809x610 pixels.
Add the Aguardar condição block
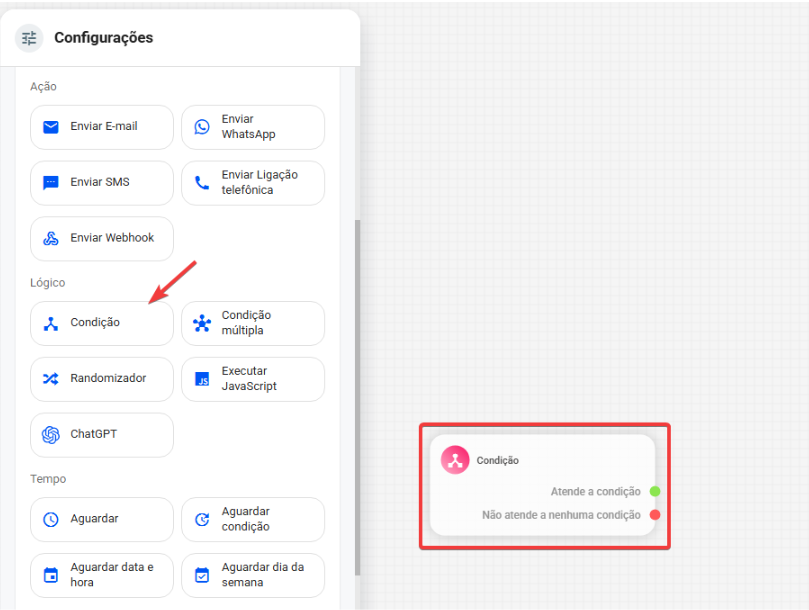[253, 519]
